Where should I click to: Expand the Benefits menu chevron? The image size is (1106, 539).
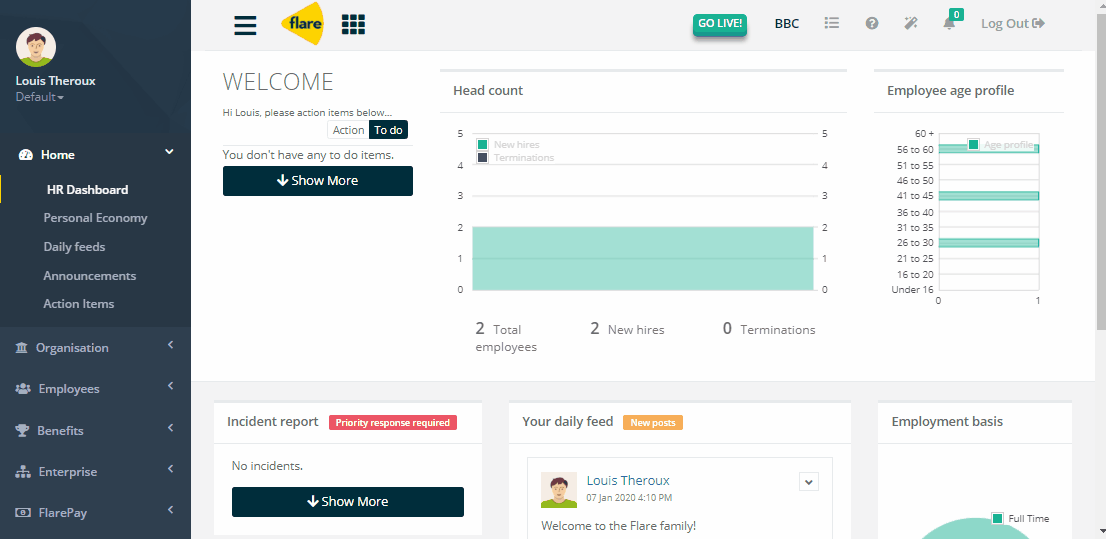170,428
